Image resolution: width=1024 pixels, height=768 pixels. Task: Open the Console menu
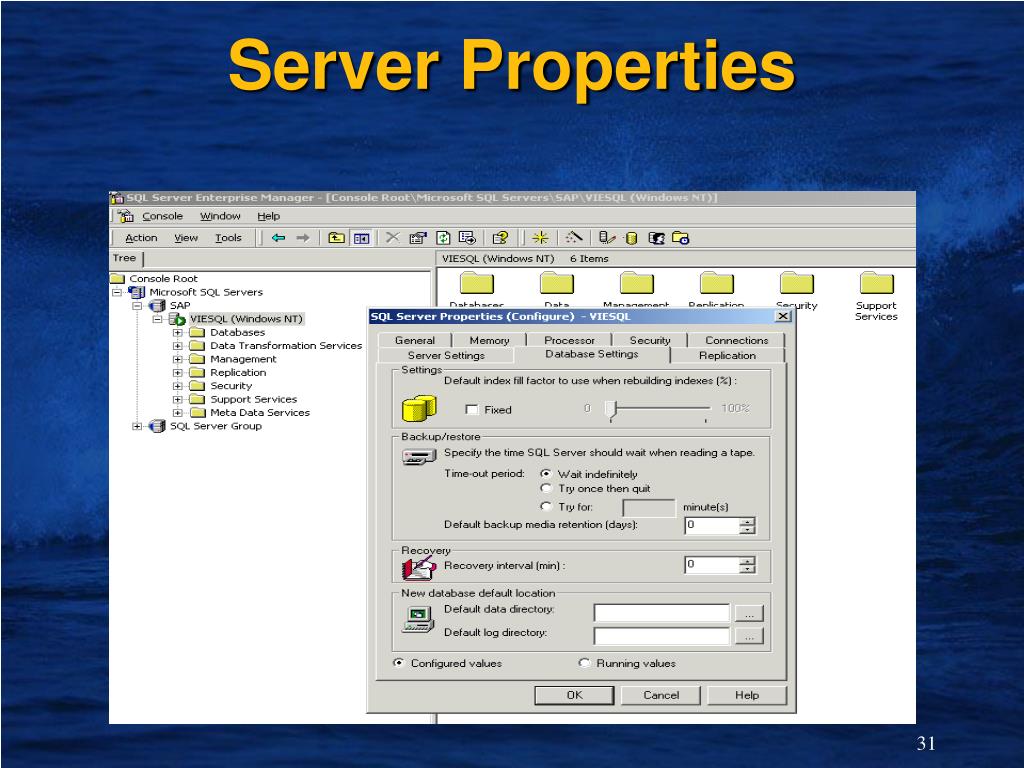pyautogui.click(x=163, y=216)
